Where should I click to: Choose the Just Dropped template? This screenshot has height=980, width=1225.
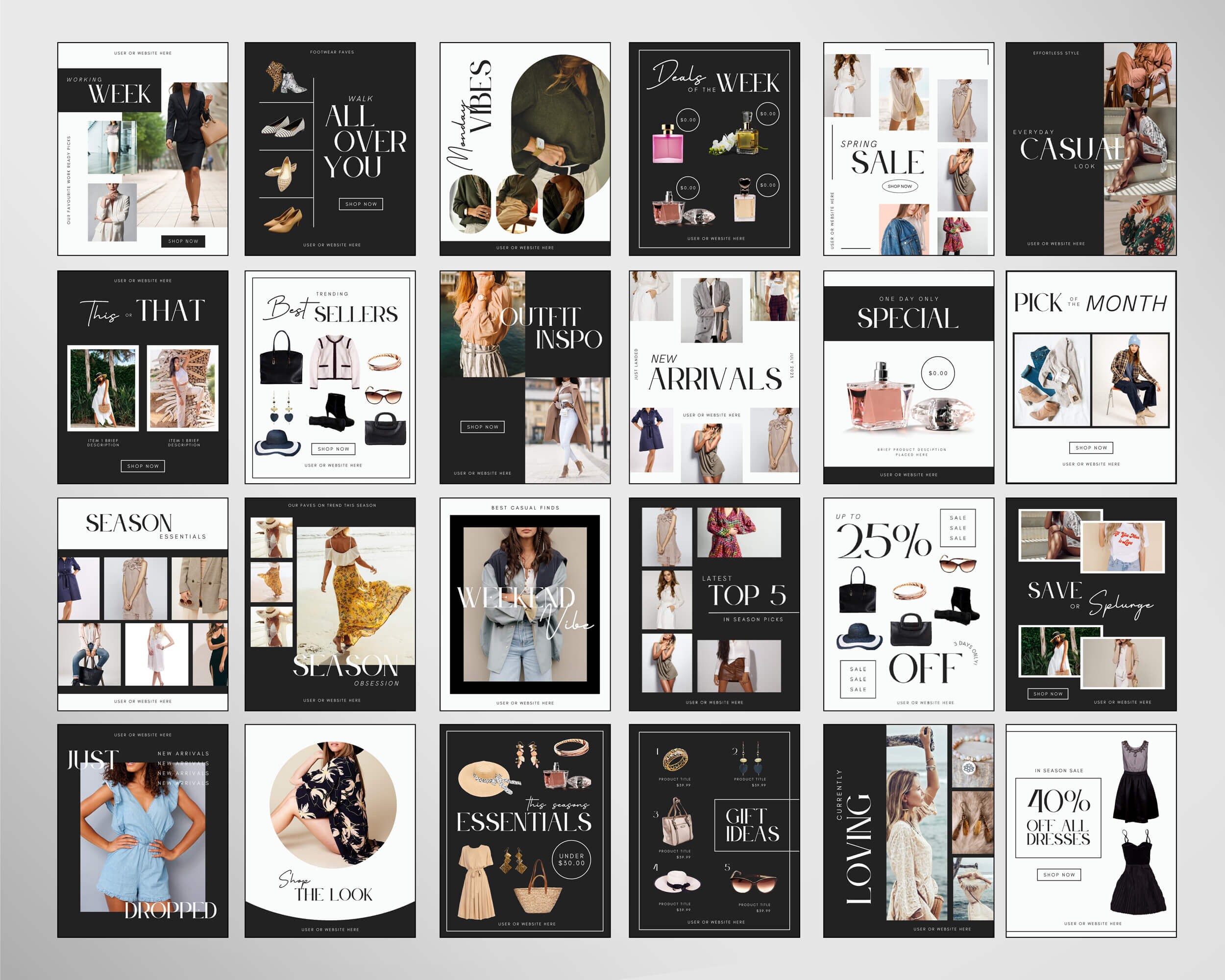coord(143,831)
